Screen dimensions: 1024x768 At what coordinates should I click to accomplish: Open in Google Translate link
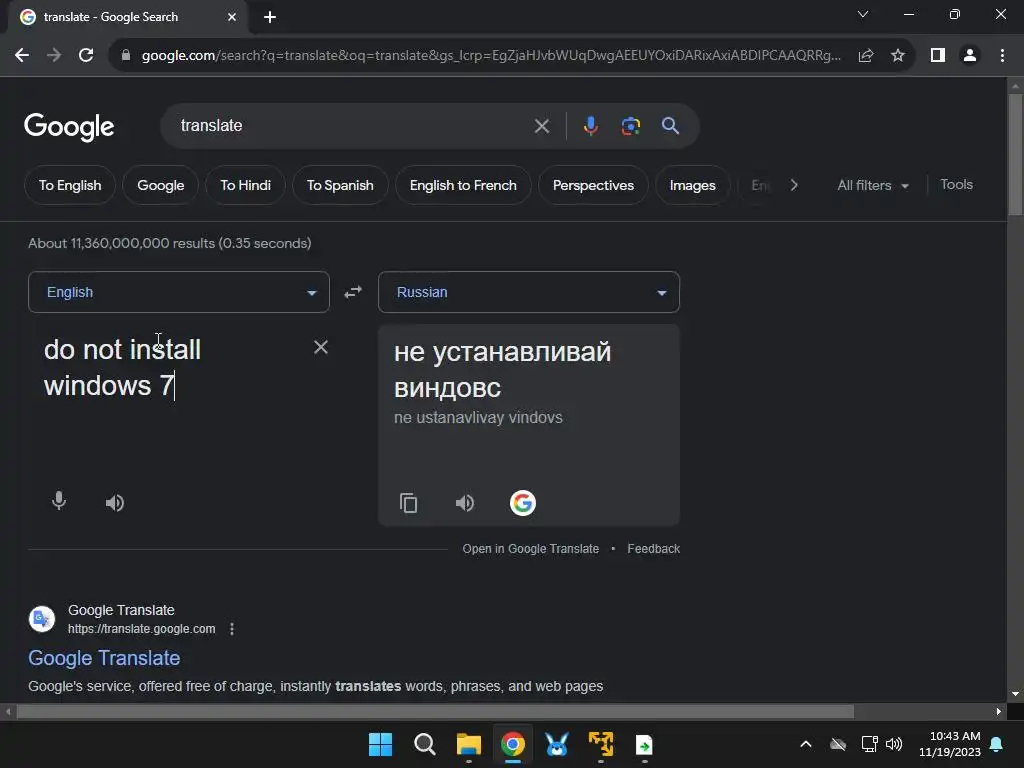[530, 549]
